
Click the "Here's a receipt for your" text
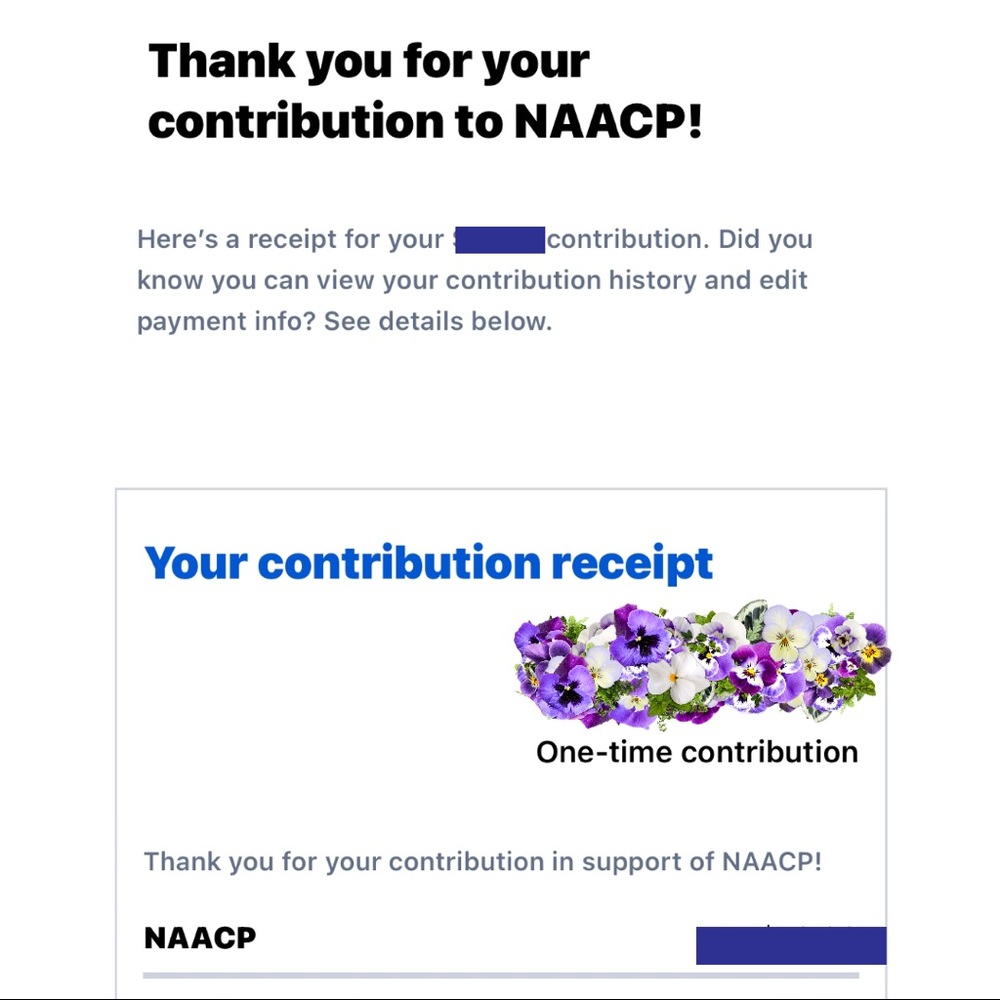coord(290,240)
